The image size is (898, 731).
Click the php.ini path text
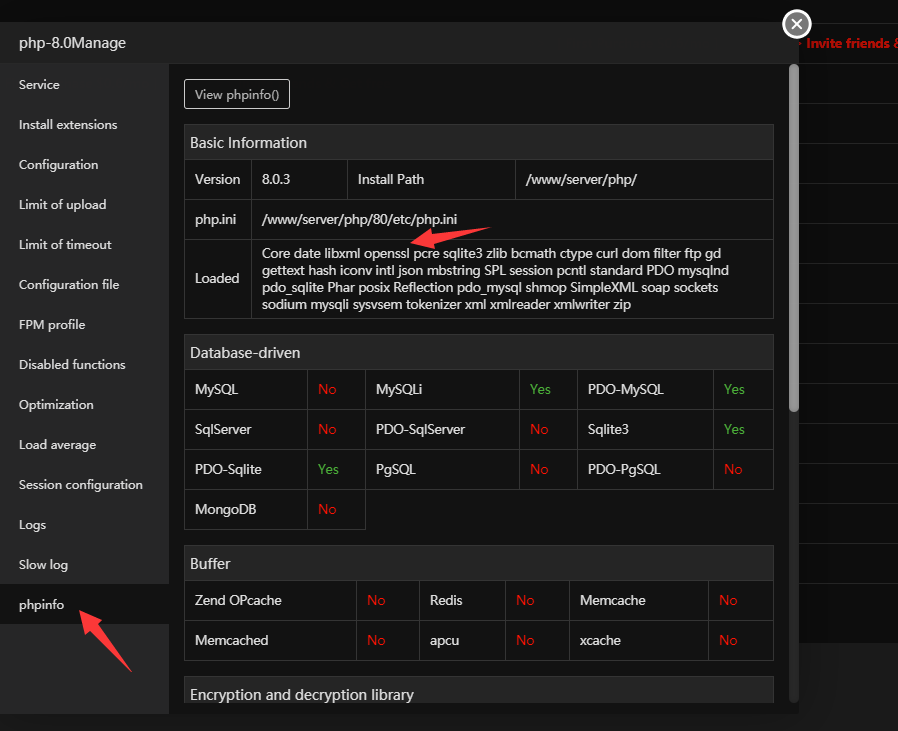[360, 219]
